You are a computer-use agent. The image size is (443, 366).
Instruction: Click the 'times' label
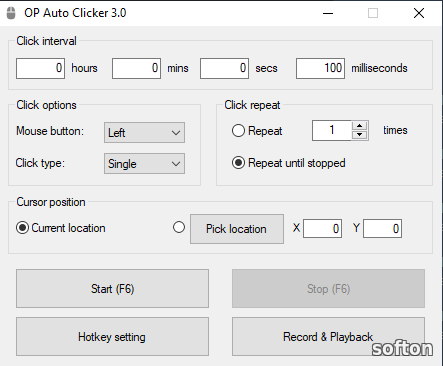click(x=395, y=130)
